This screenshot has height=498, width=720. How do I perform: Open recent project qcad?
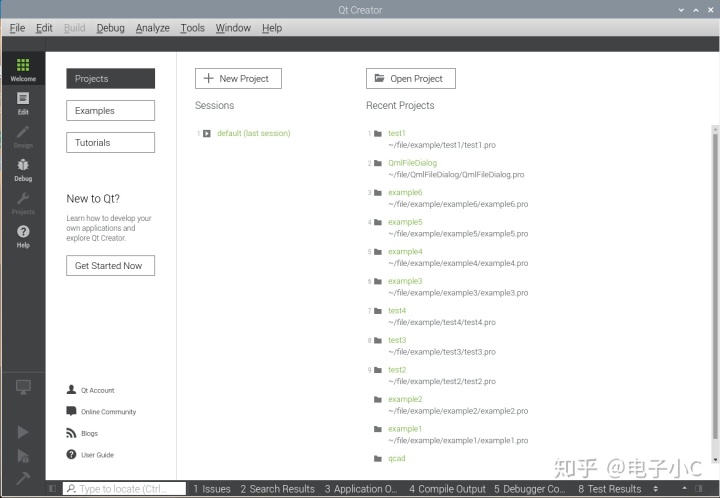(397, 459)
